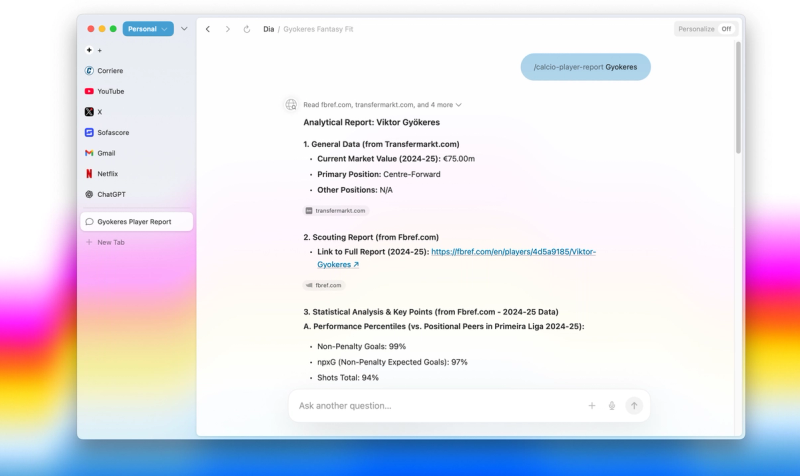This screenshot has height=476, width=800.
Task: Click the microphone icon in input
Action: tap(612, 406)
